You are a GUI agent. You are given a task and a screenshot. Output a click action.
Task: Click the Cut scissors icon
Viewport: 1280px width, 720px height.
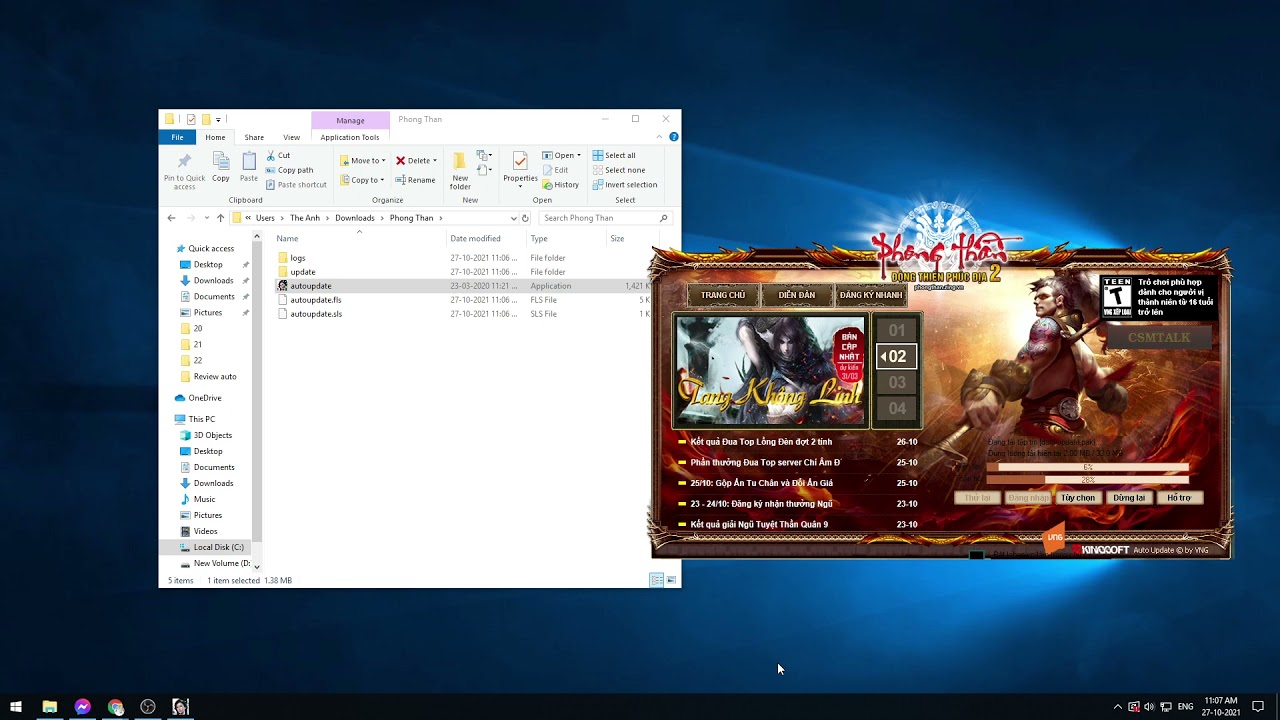point(270,155)
